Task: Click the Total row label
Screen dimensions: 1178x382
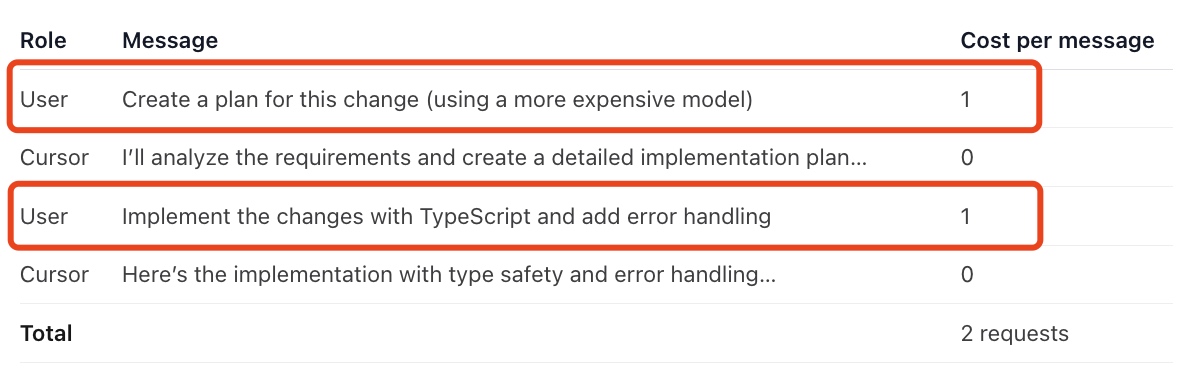Action: [46, 333]
